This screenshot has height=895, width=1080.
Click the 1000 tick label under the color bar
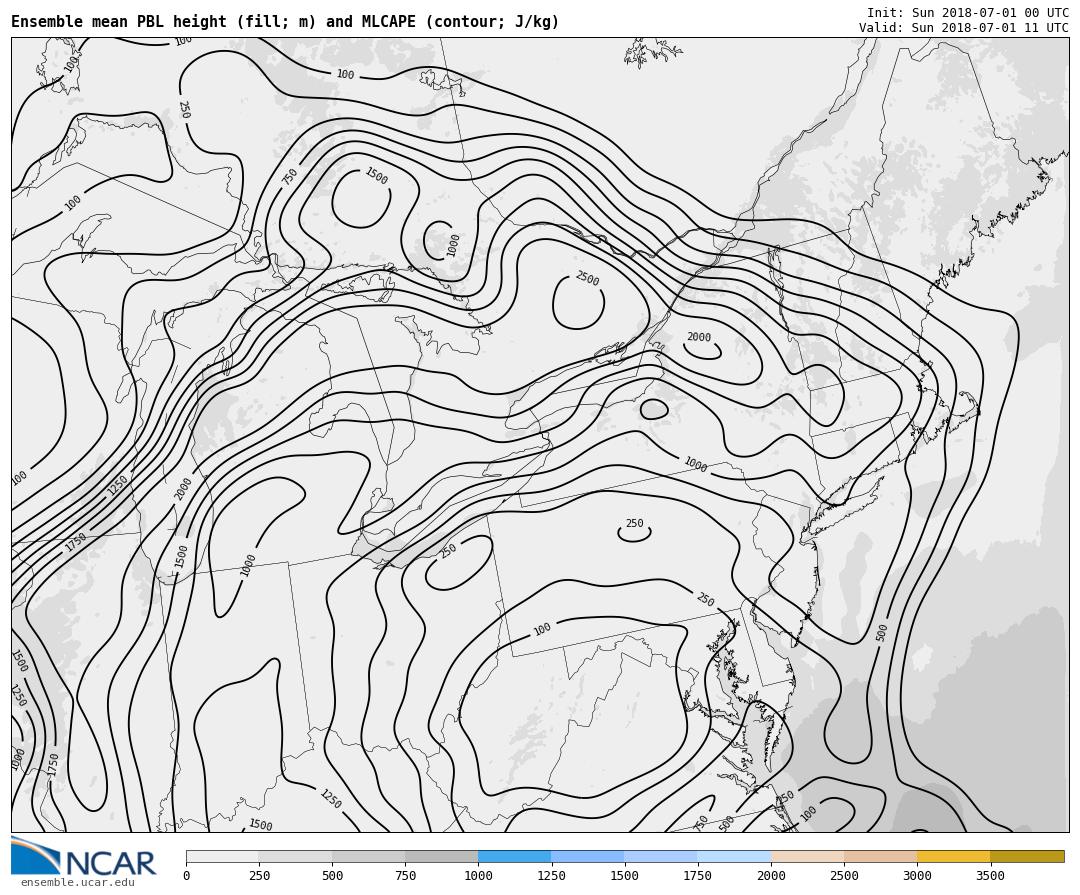click(x=478, y=876)
